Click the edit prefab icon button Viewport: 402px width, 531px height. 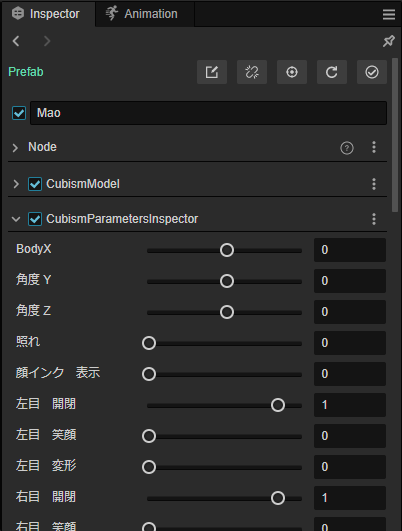pyautogui.click(x=212, y=72)
